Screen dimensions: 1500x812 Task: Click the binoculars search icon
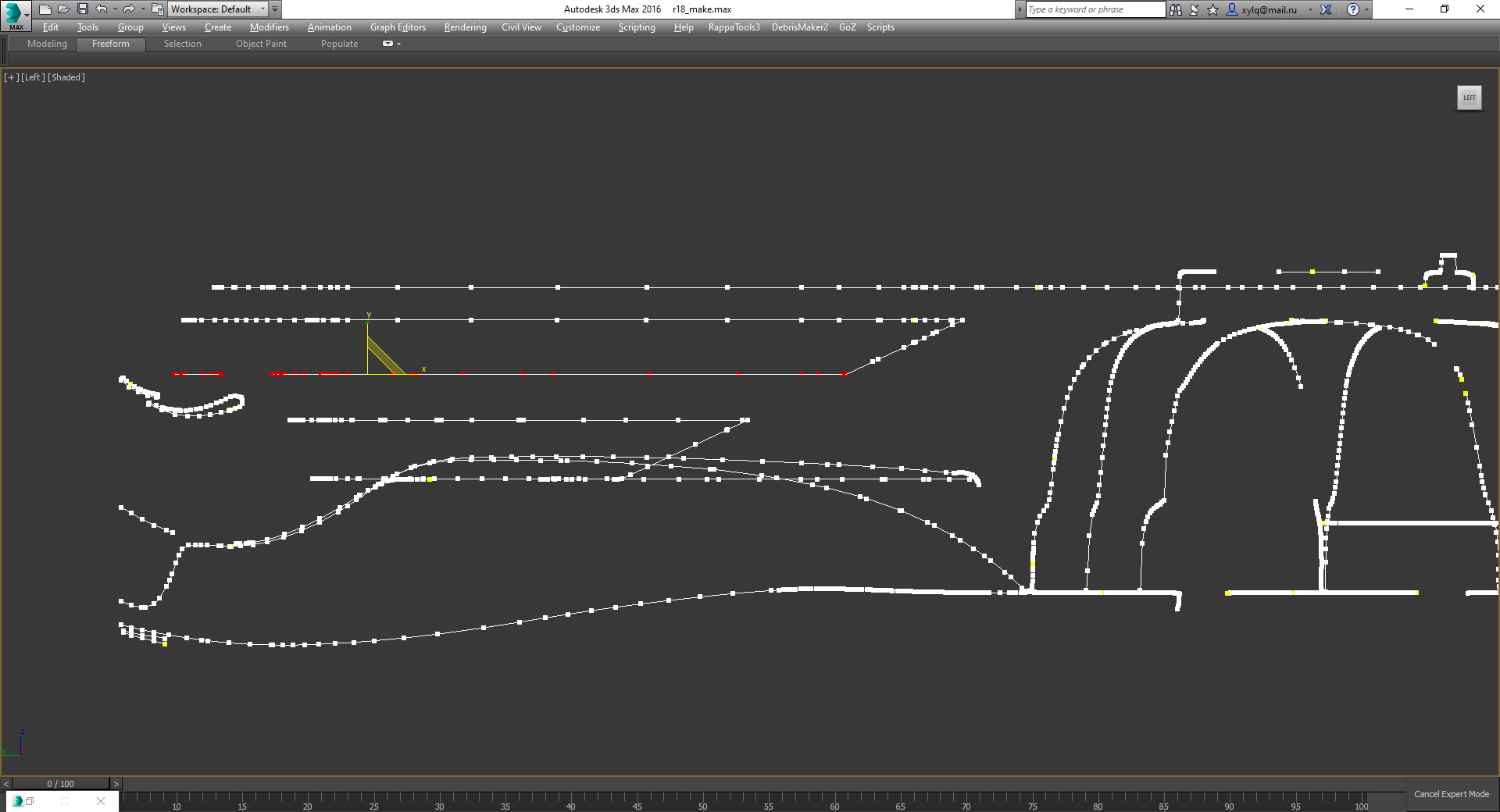pyautogui.click(x=1176, y=9)
